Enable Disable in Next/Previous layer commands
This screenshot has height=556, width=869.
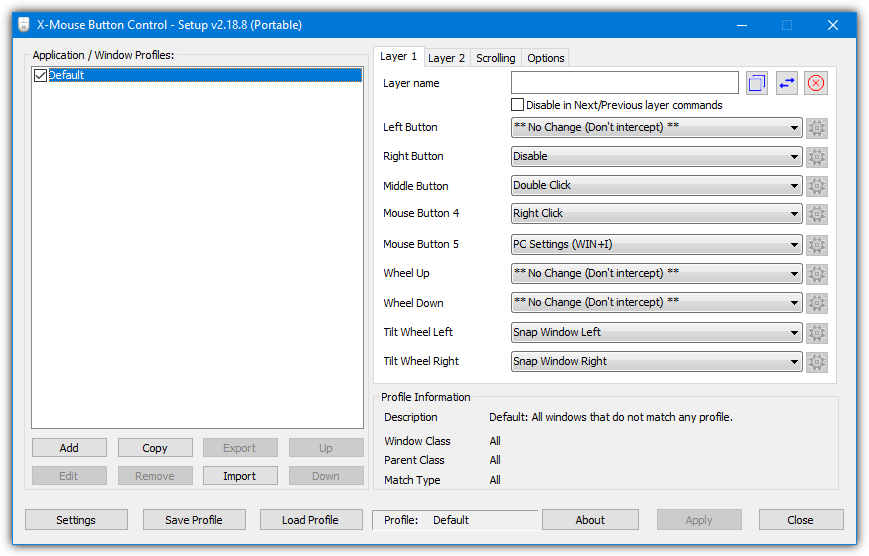517,105
